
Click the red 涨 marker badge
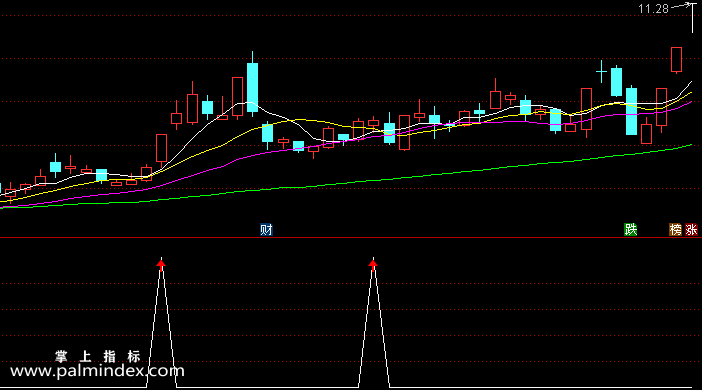pos(691,230)
